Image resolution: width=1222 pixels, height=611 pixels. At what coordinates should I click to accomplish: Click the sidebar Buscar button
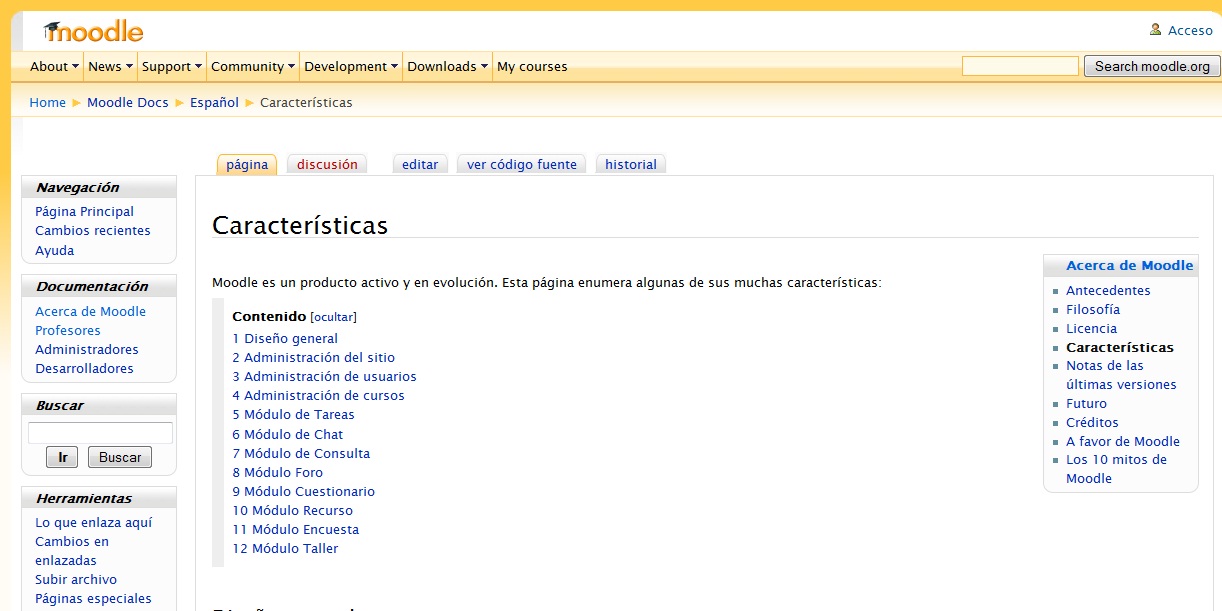(x=120, y=457)
